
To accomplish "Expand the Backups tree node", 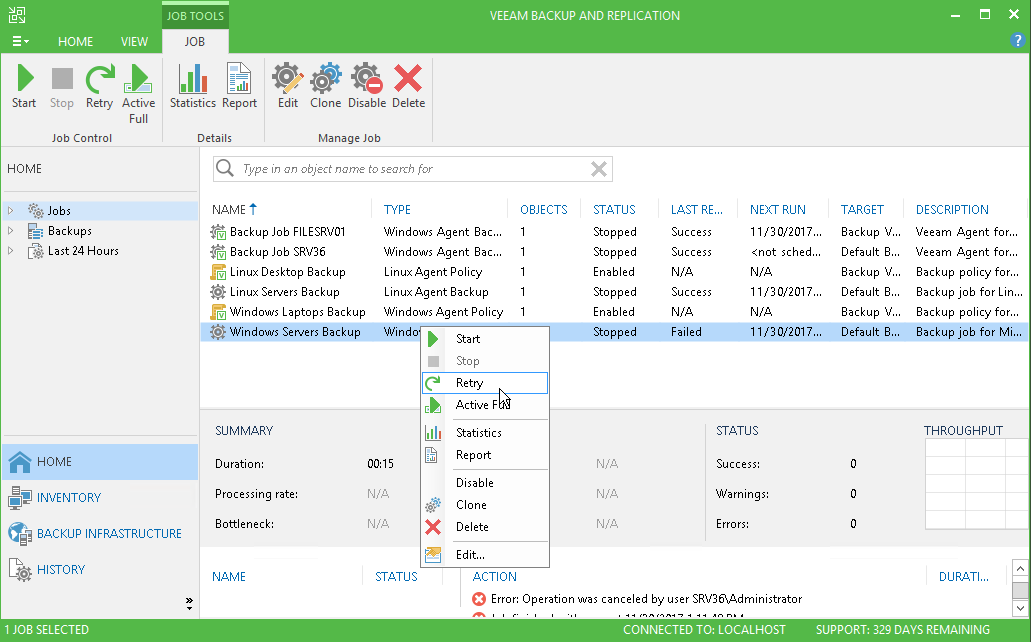I will [x=11, y=231].
